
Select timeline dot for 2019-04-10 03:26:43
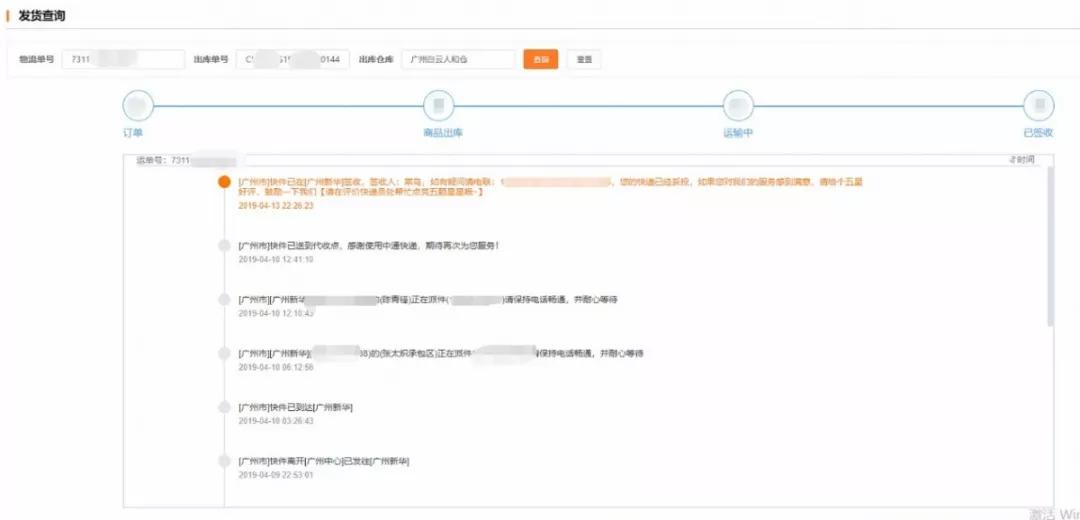tap(224, 407)
